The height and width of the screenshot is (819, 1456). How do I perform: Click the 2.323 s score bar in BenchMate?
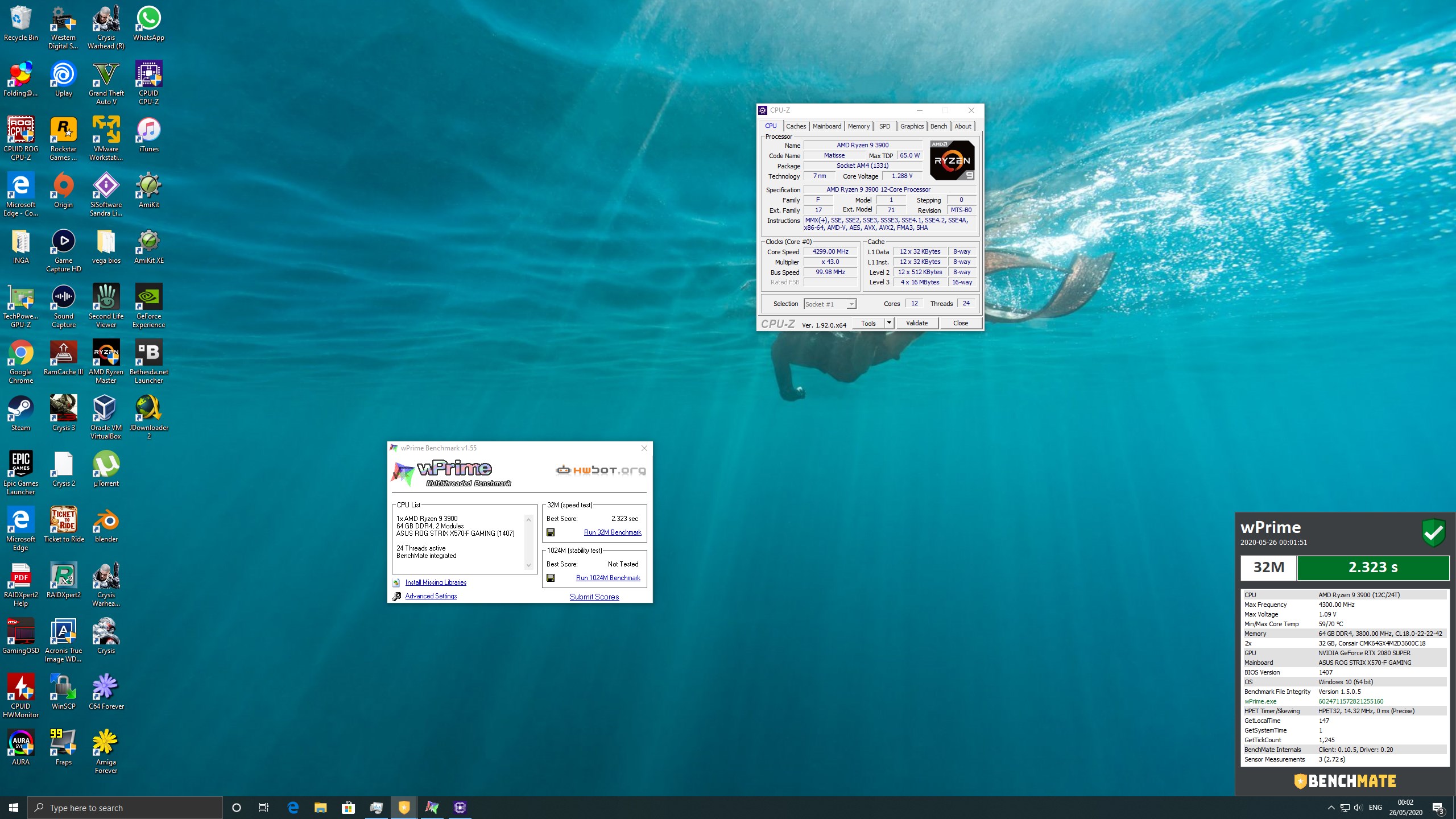[x=1372, y=568]
